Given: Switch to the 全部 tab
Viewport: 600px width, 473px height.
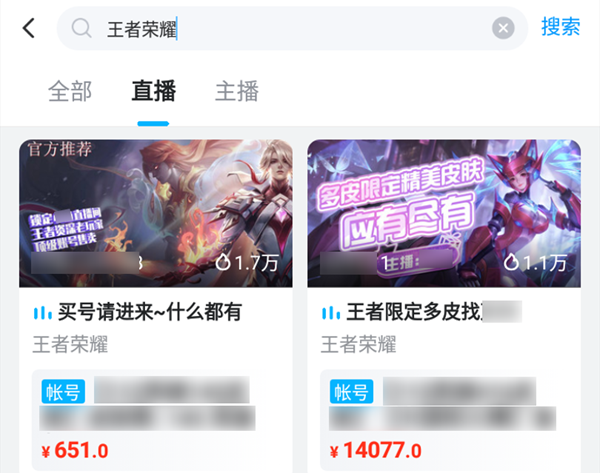Looking at the screenshot, I should point(70,91).
